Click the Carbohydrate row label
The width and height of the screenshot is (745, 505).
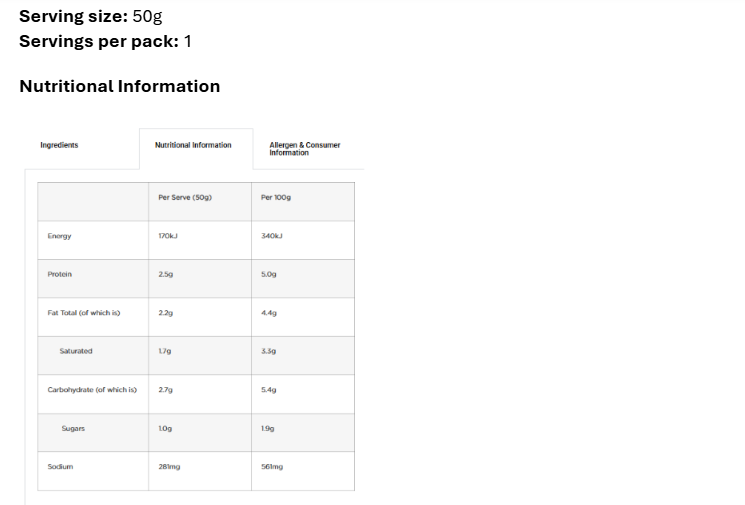(92, 390)
